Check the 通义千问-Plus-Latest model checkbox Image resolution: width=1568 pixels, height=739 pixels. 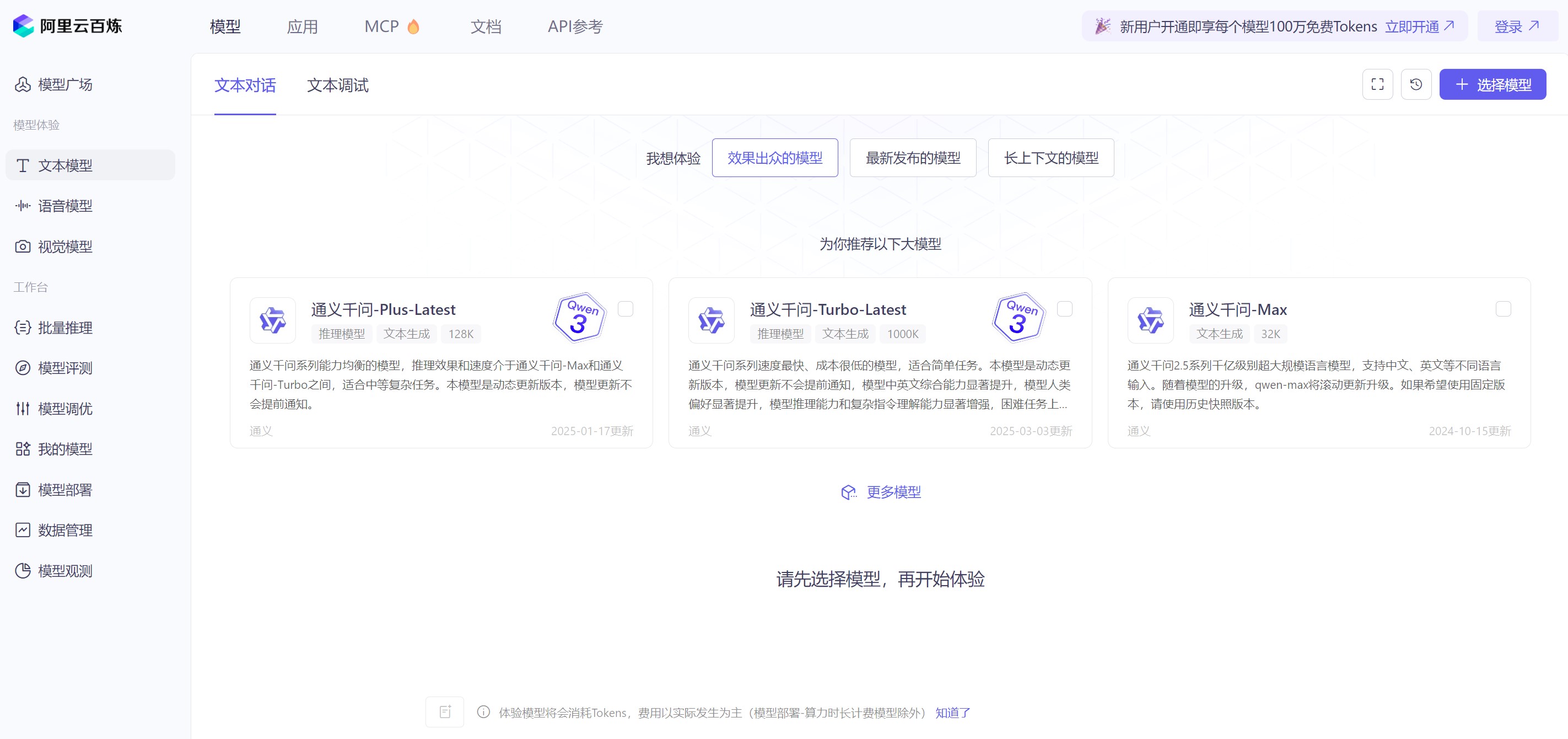pos(625,309)
